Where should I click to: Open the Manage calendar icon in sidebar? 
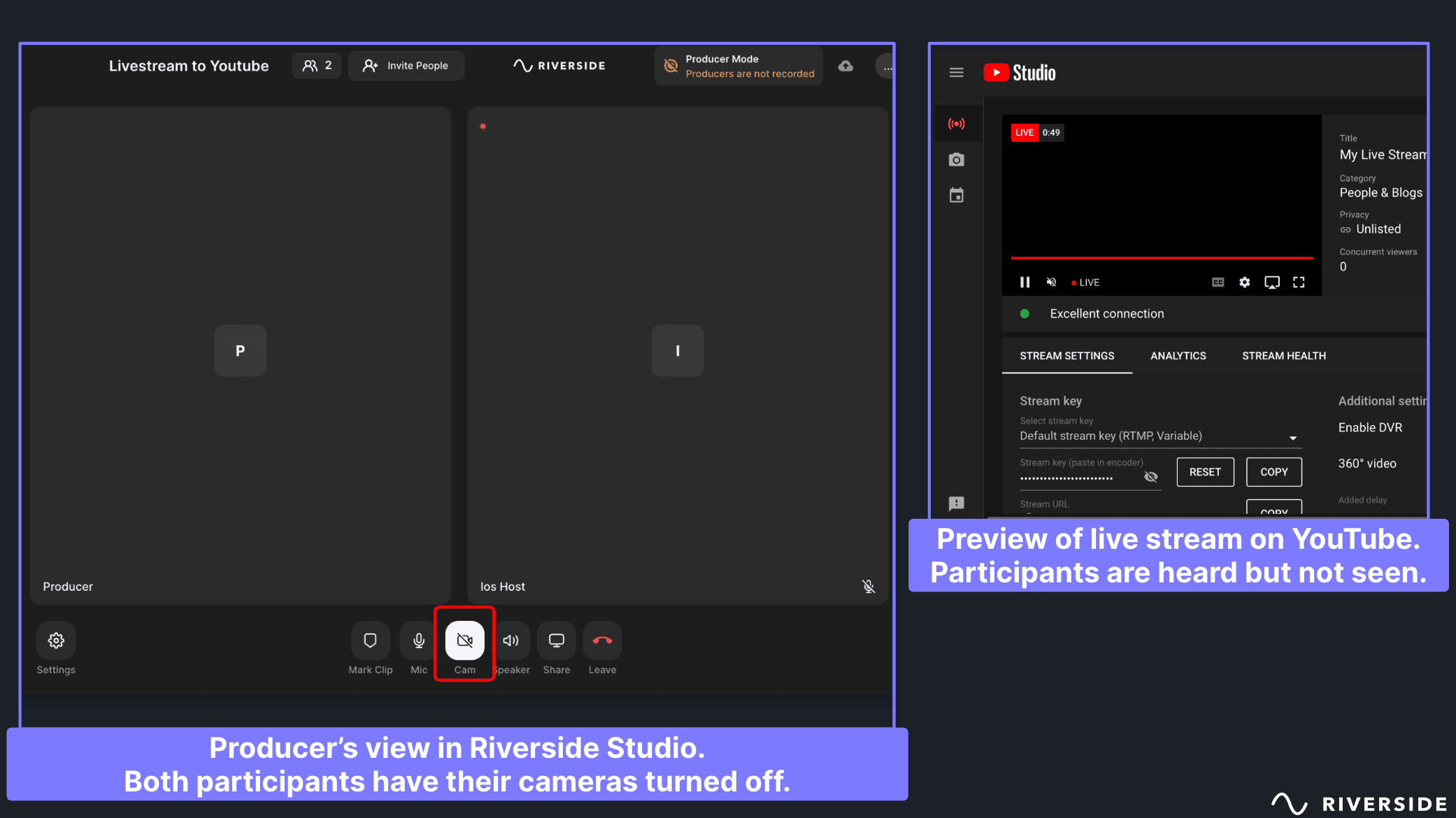(957, 196)
